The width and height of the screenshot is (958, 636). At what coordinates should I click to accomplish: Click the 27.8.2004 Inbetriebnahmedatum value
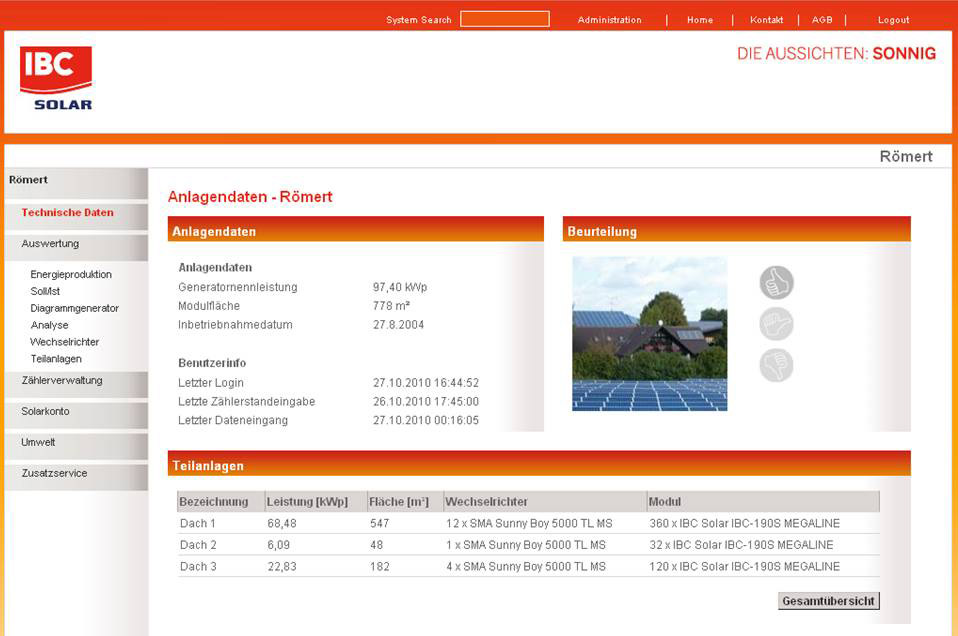398,324
